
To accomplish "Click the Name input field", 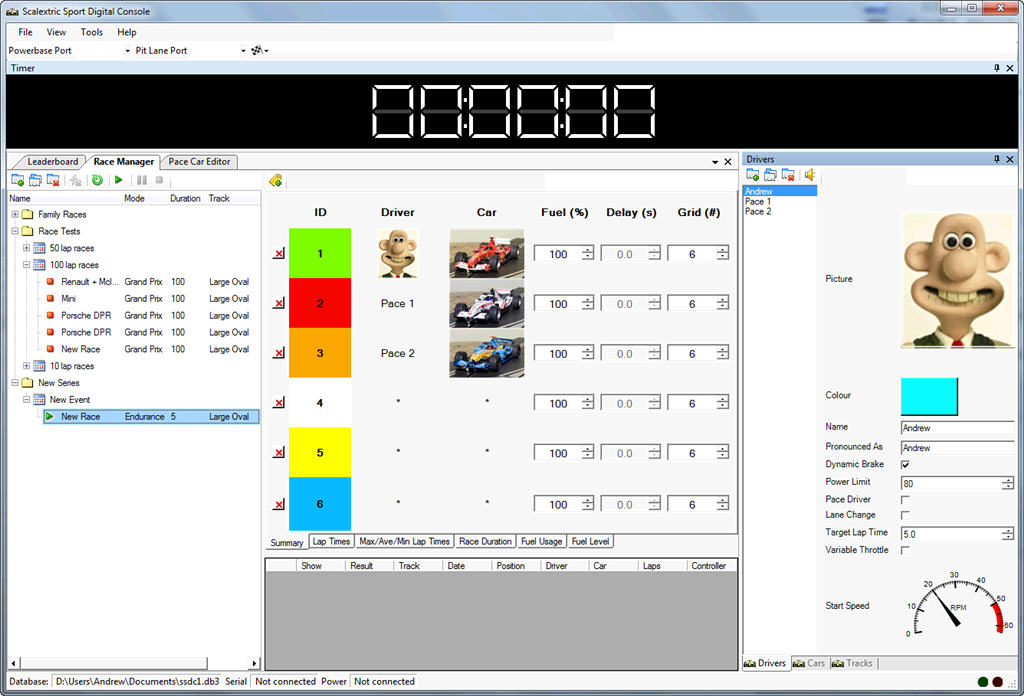I will pos(957,428).
